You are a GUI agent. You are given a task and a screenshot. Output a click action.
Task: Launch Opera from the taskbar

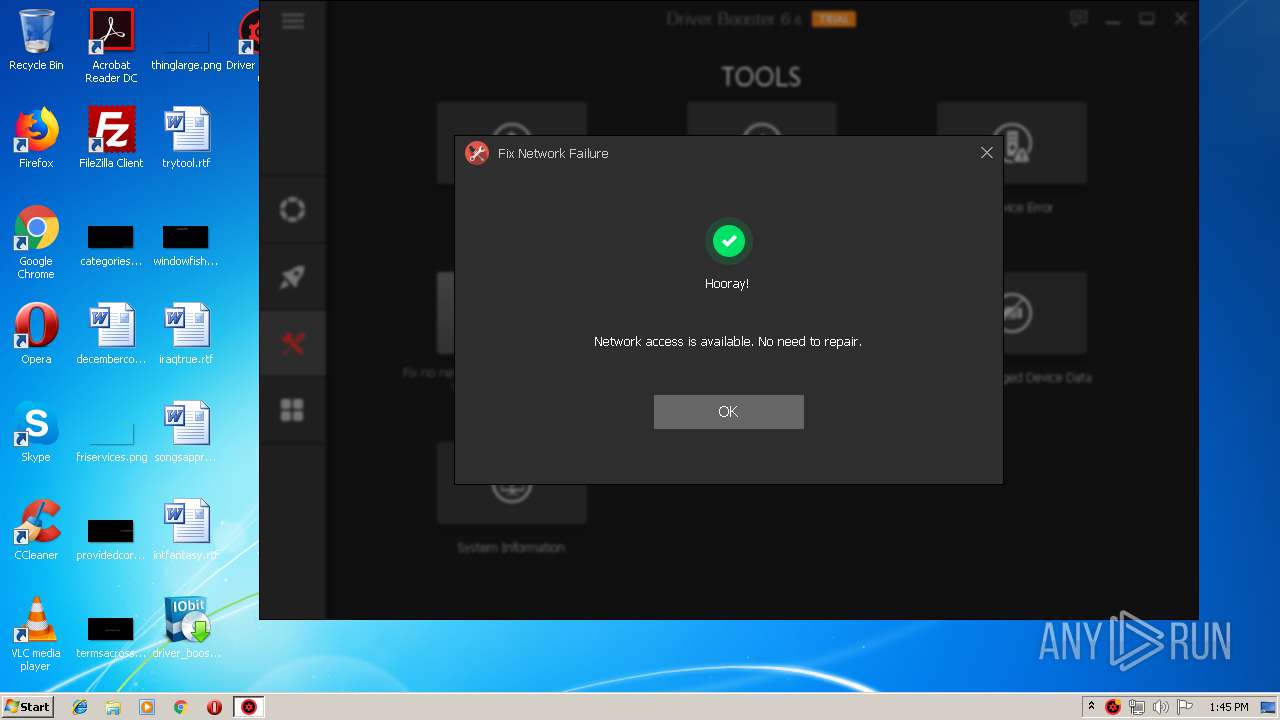tap(214, 707)
